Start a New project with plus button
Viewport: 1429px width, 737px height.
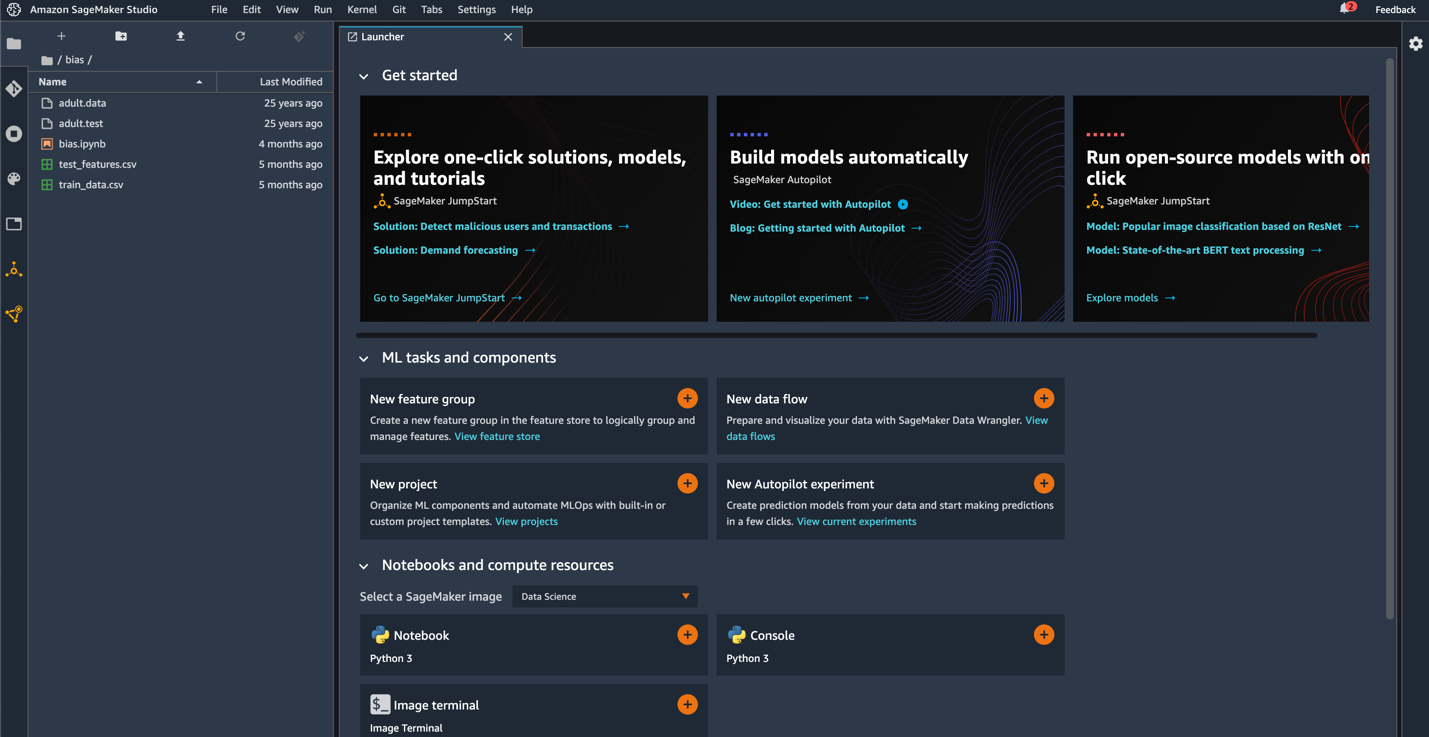click(x=687, y=484)
